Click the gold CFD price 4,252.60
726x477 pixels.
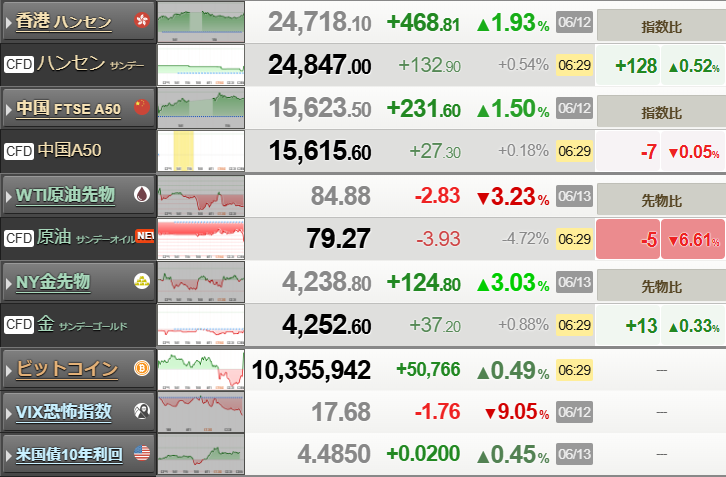[326, 325]
